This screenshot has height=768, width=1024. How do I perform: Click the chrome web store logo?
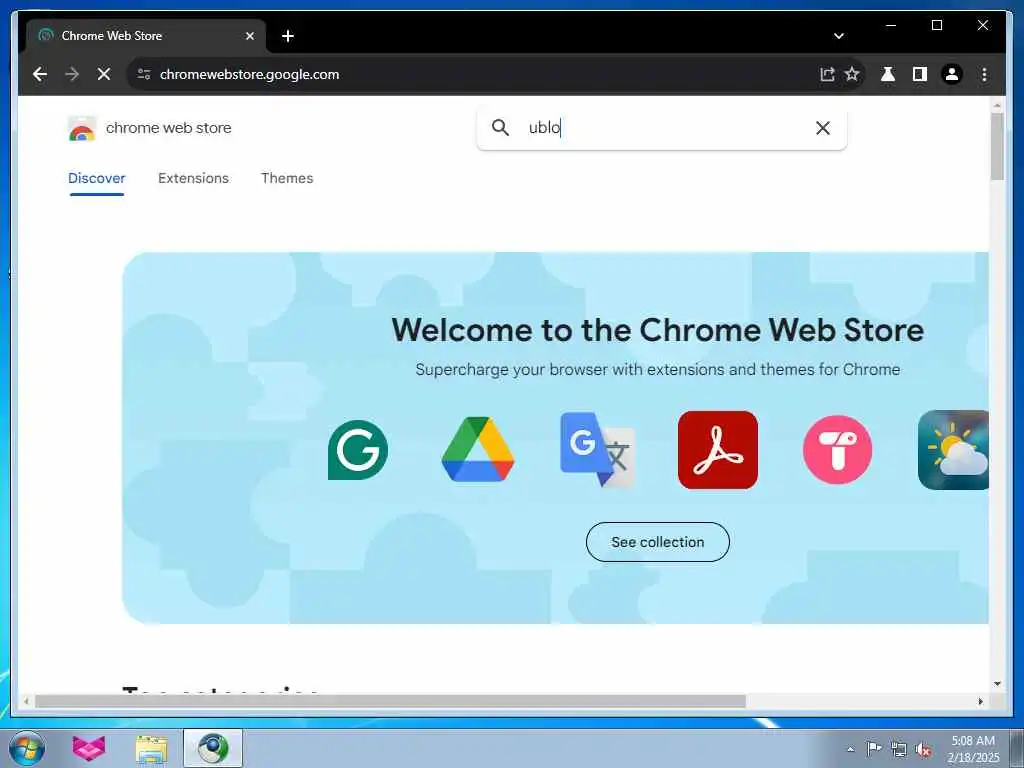tap(82, 128)
